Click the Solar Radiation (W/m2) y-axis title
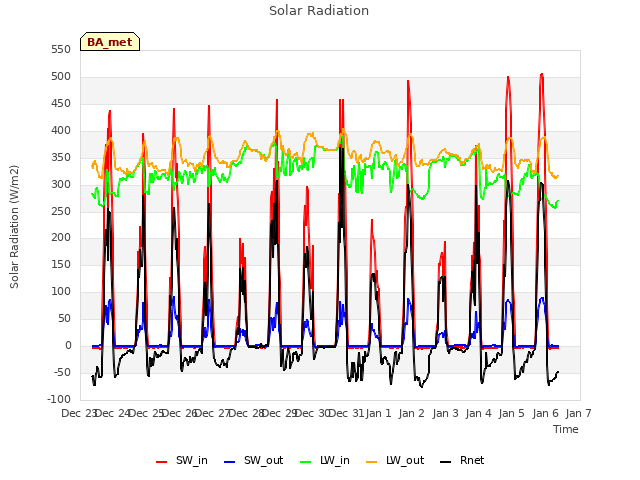This screenshot has width=640, height=480. pos(14,227)
